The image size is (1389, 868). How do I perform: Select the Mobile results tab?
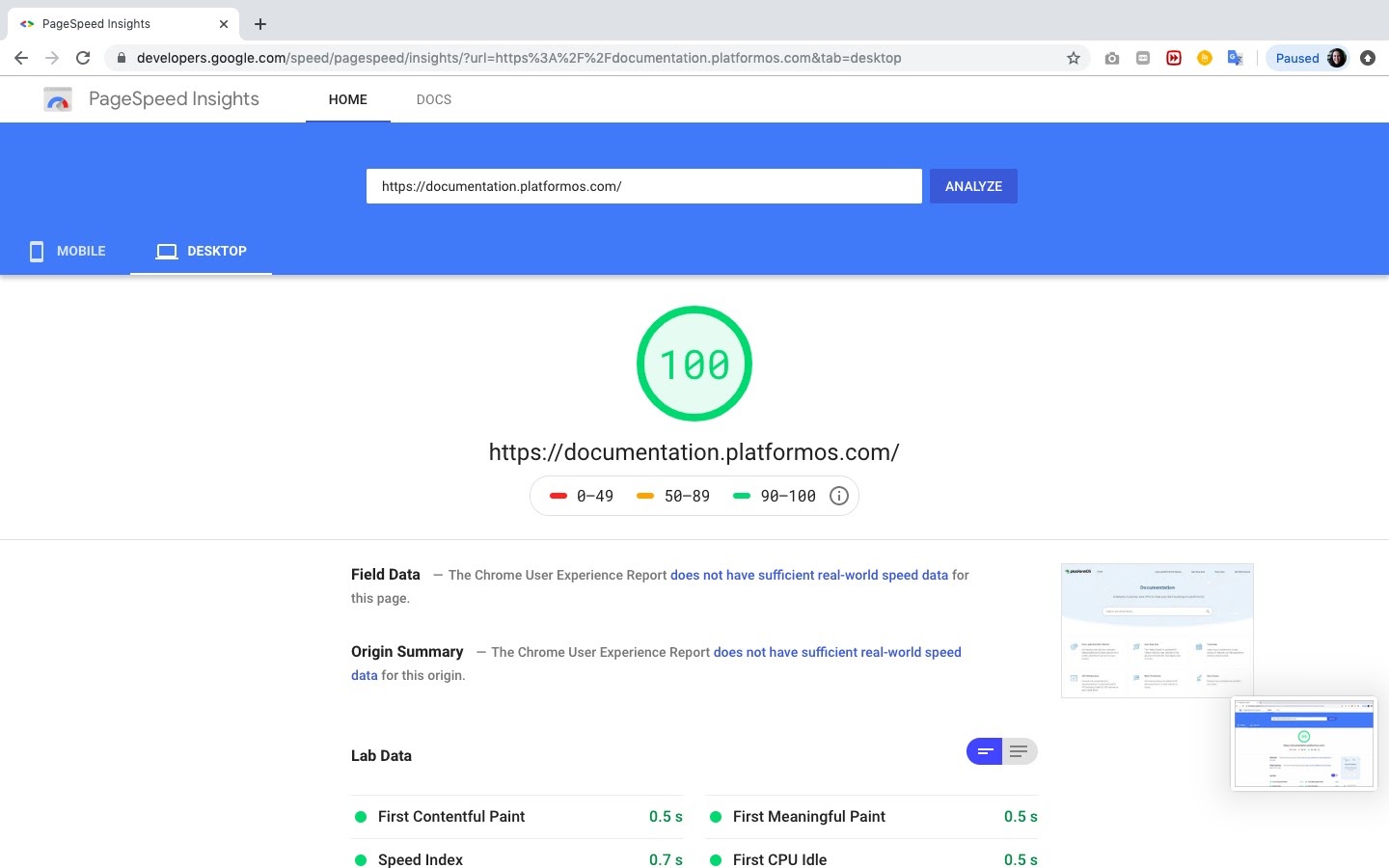click(x=68, y=251)
